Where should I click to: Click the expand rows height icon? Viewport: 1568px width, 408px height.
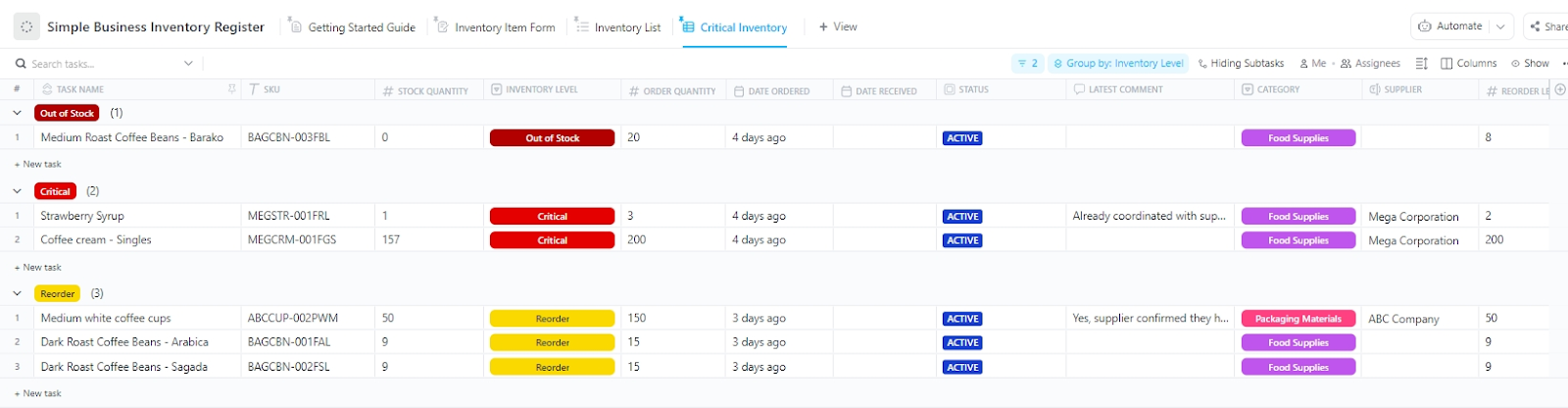[1422, 64]
